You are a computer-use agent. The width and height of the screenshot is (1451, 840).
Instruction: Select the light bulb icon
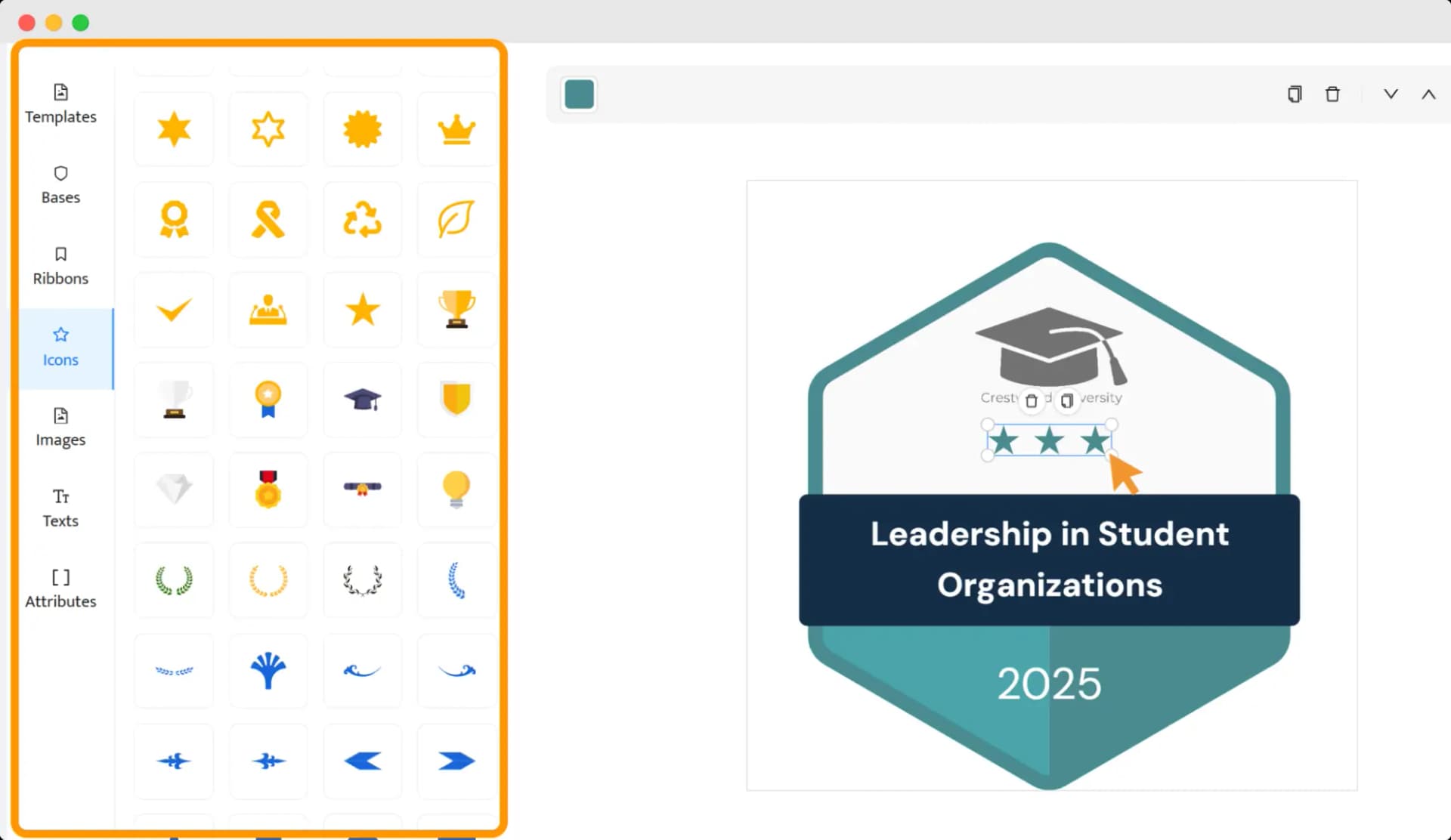point(456,489)
